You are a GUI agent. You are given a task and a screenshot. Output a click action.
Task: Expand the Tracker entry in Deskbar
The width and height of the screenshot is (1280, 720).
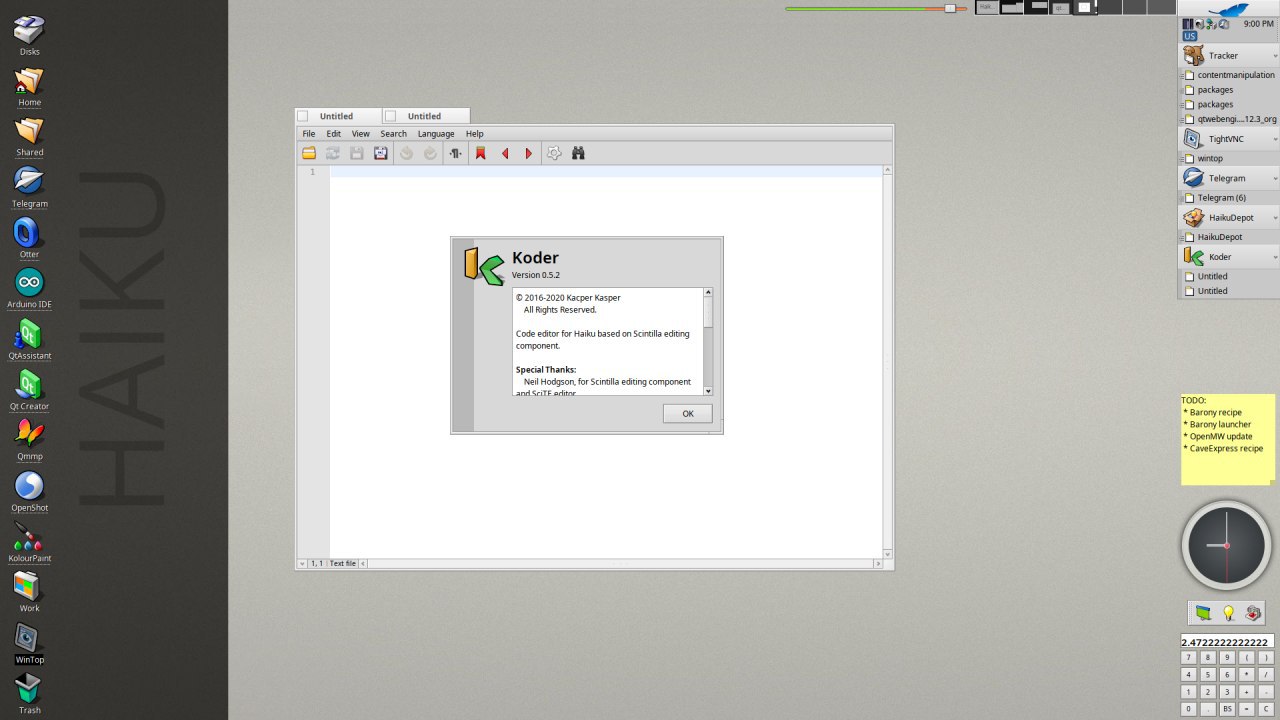coord(1274,56)
